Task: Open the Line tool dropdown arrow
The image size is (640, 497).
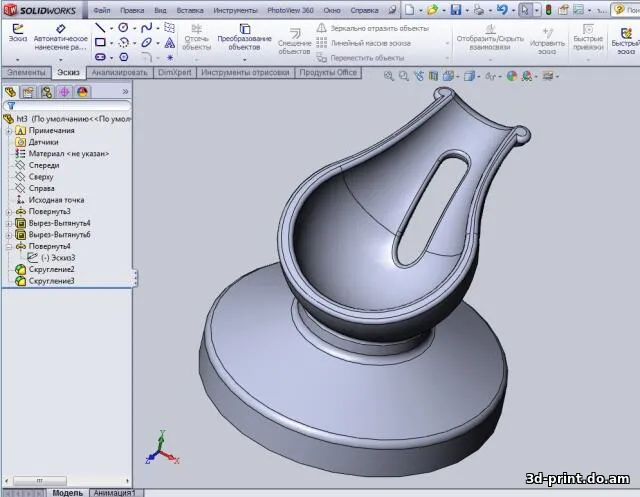Action: pos(111,29)
